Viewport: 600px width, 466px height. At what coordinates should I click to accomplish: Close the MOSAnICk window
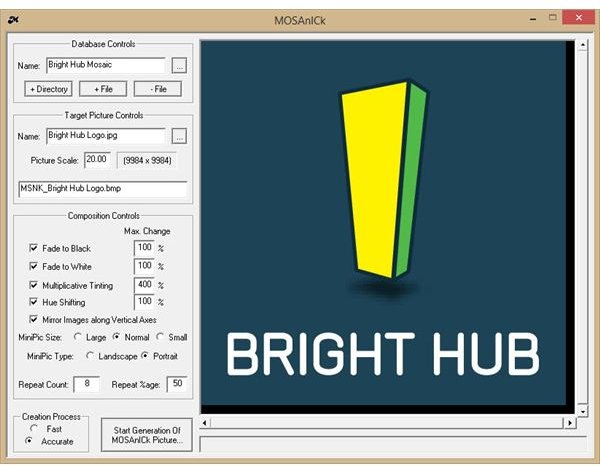coord(579,18)
